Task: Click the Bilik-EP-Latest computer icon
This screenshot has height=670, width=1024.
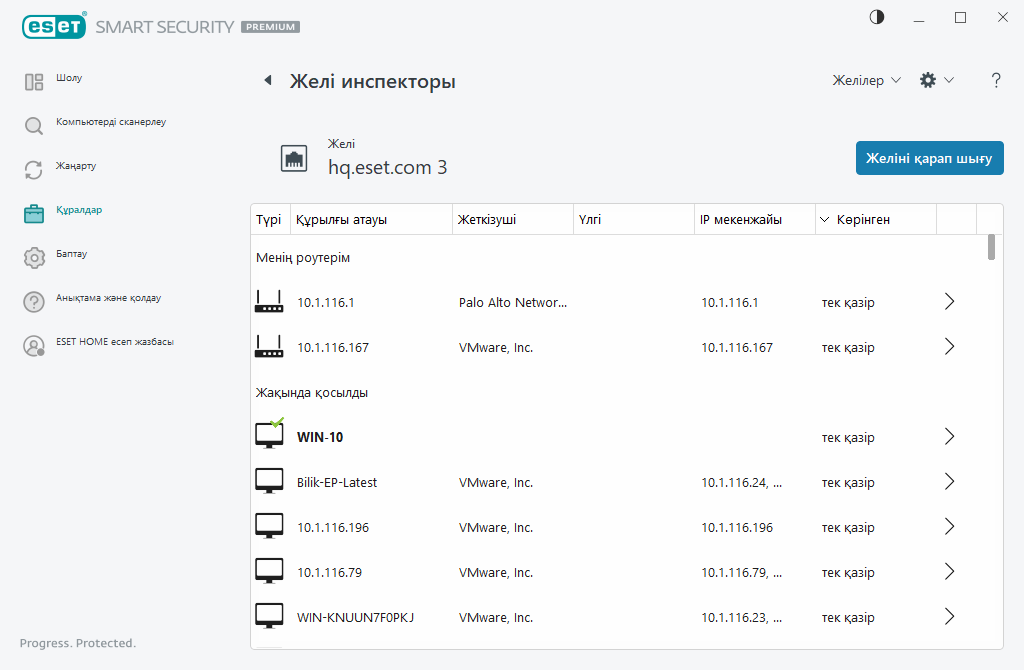Action: (x=269, y=482)
